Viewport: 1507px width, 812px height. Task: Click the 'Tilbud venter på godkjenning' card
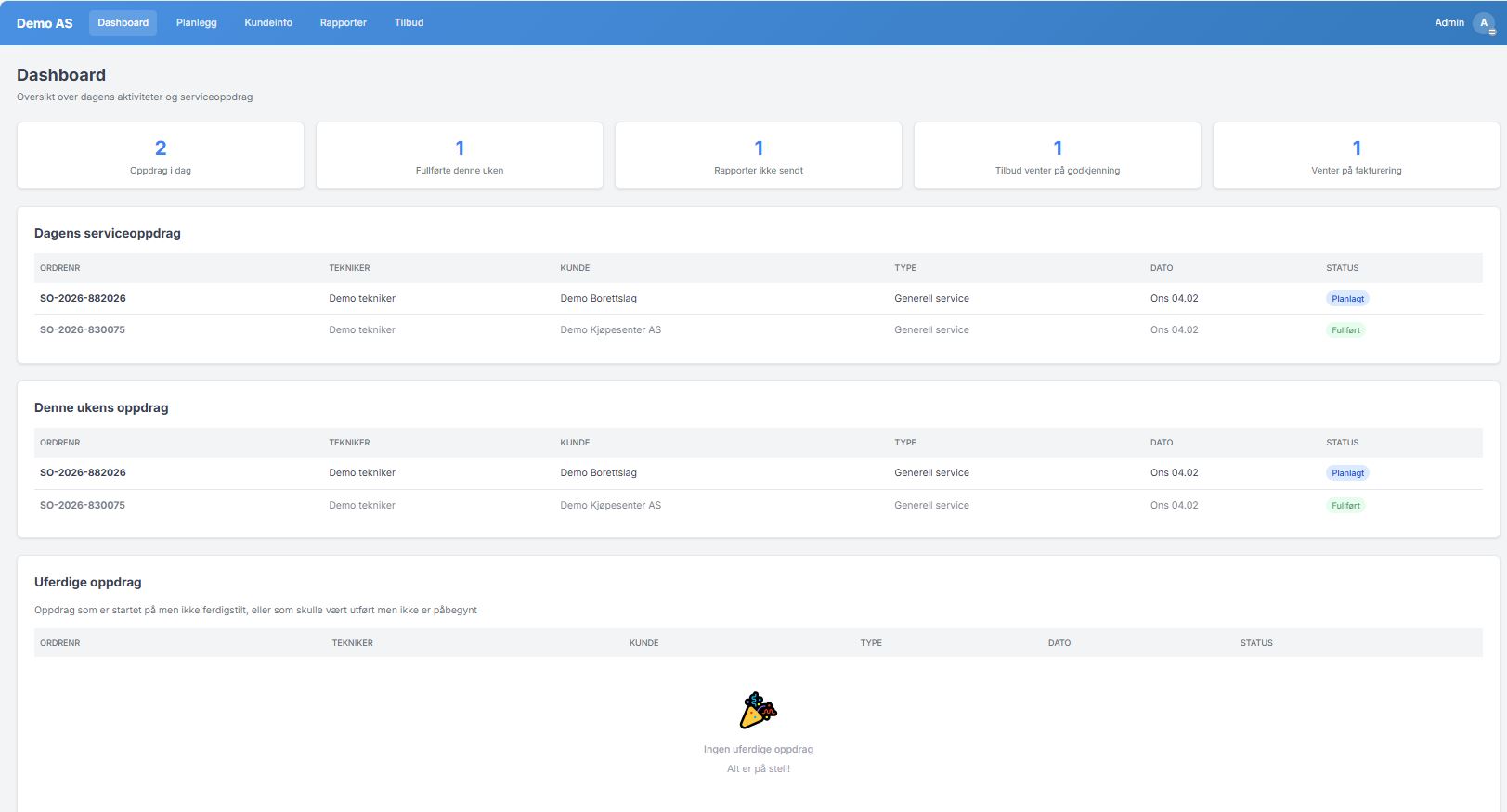click(x=1058, y=156)
